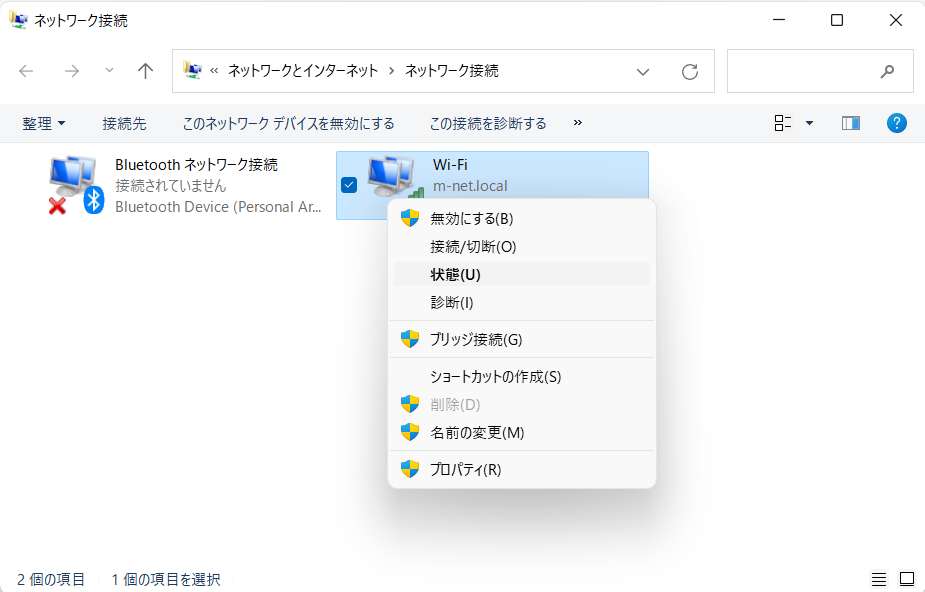Image resolution: width=925 pixels, height=592 pixels.
Task: Open プロパティ(R) from context menu
Action: (521, 469)
